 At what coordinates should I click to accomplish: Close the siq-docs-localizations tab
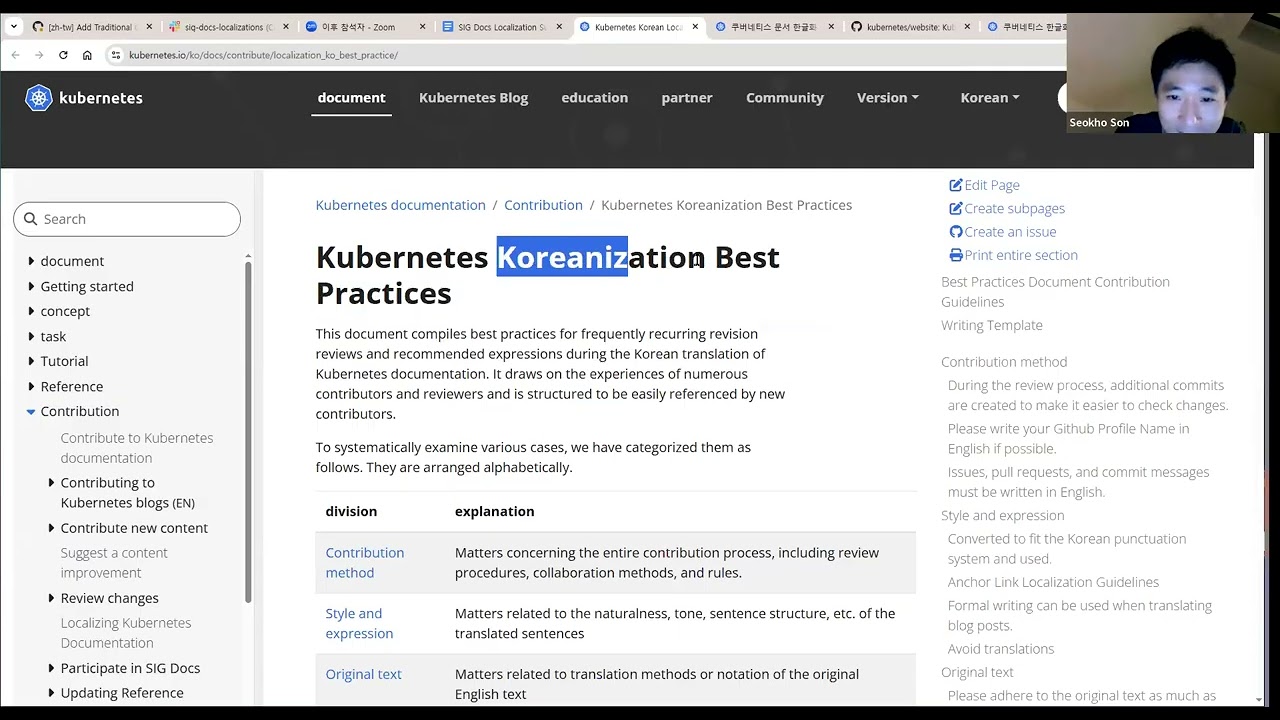click(x=286, y=27)
